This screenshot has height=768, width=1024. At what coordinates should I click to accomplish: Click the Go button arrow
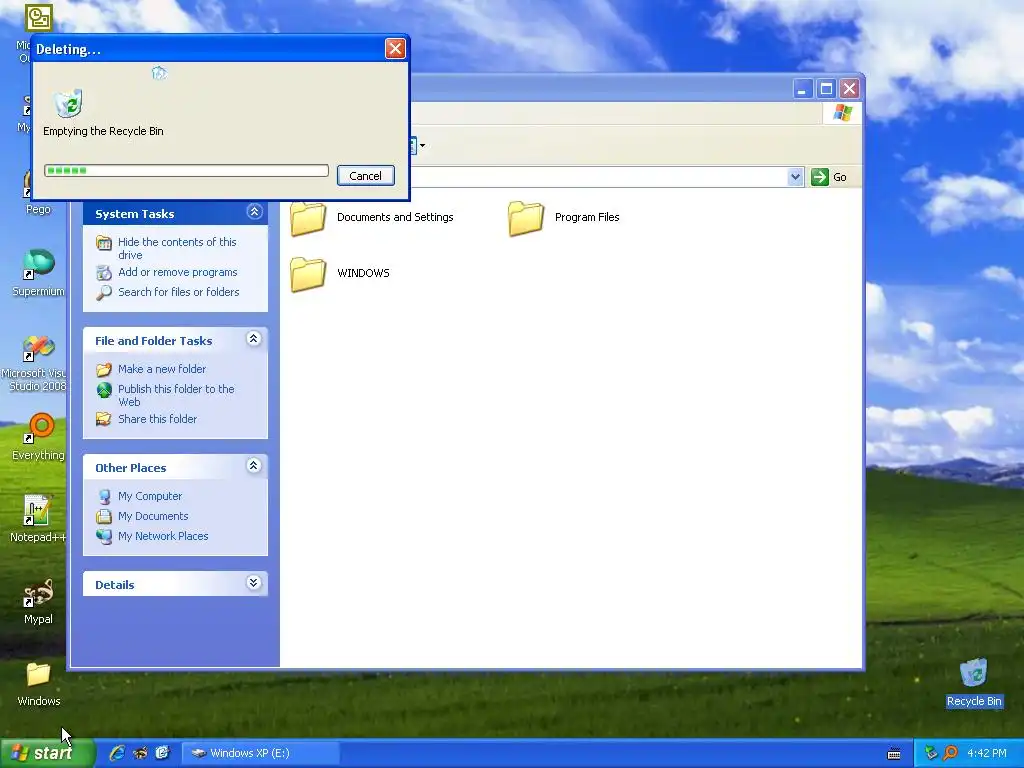click(x=820, y=177)
